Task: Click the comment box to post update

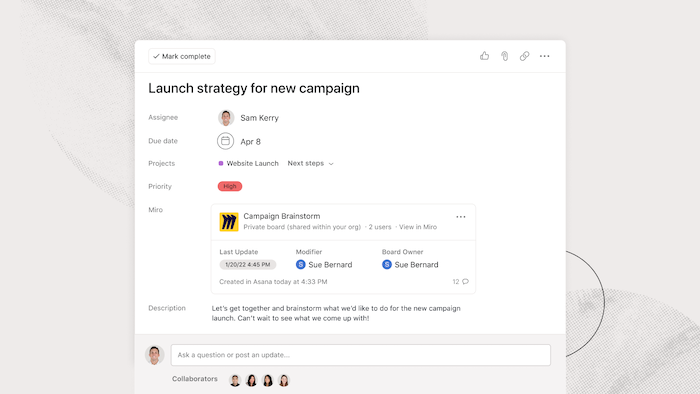Action: click(x=361, y=355)
